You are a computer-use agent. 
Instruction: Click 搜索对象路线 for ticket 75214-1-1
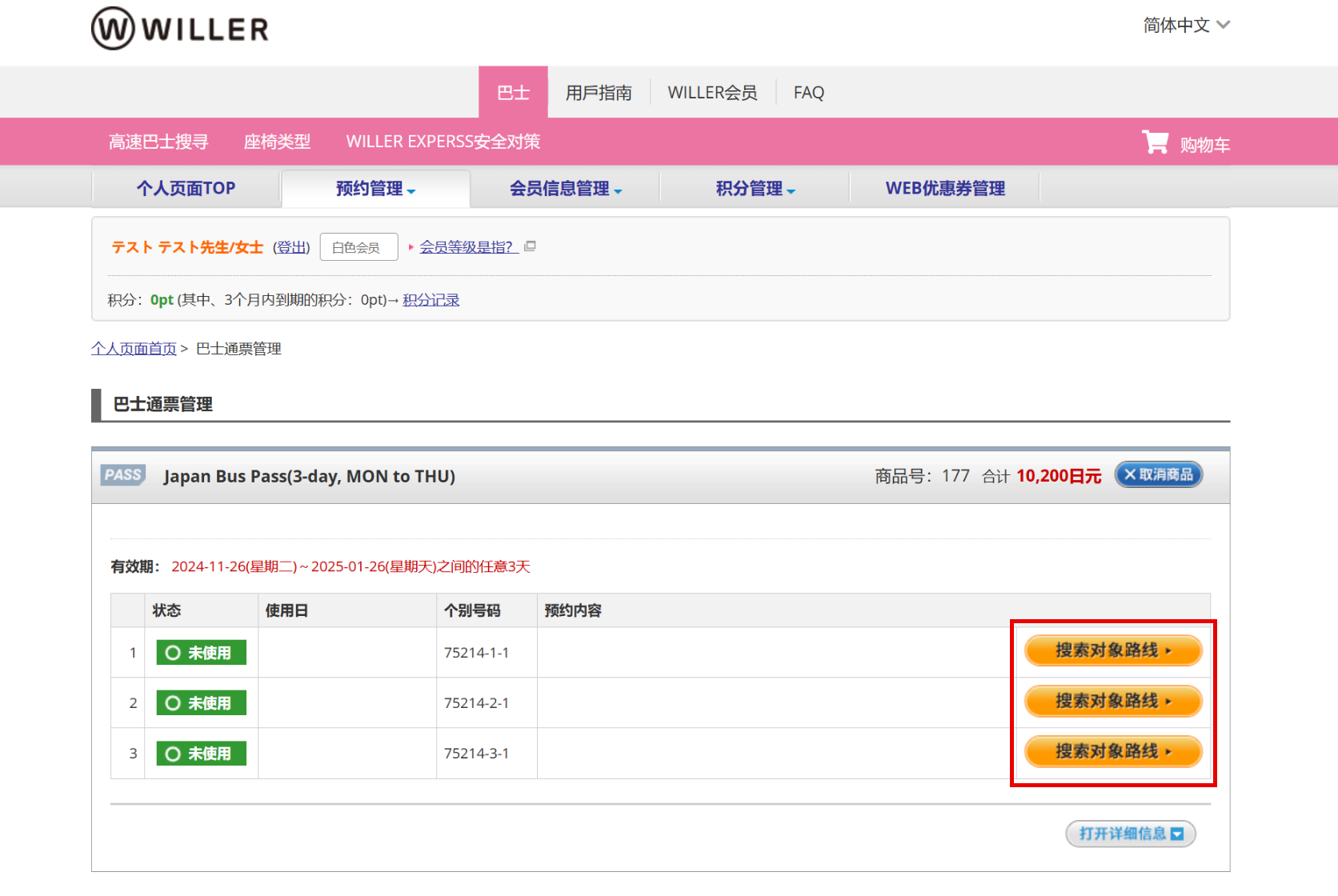click(1113, 650)
